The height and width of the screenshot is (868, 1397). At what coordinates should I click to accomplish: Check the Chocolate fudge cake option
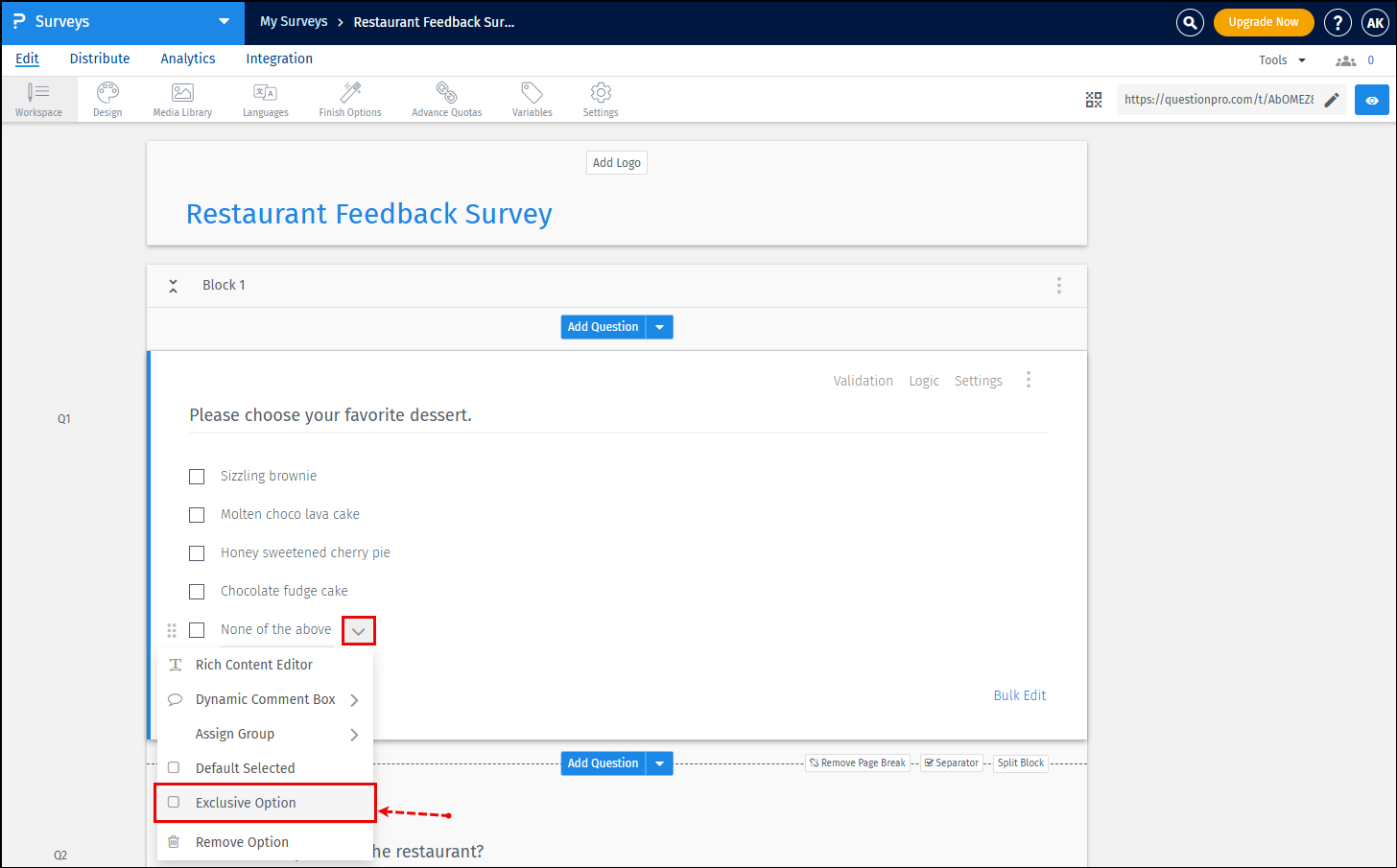pyautogui.click(x=197, y=591)
